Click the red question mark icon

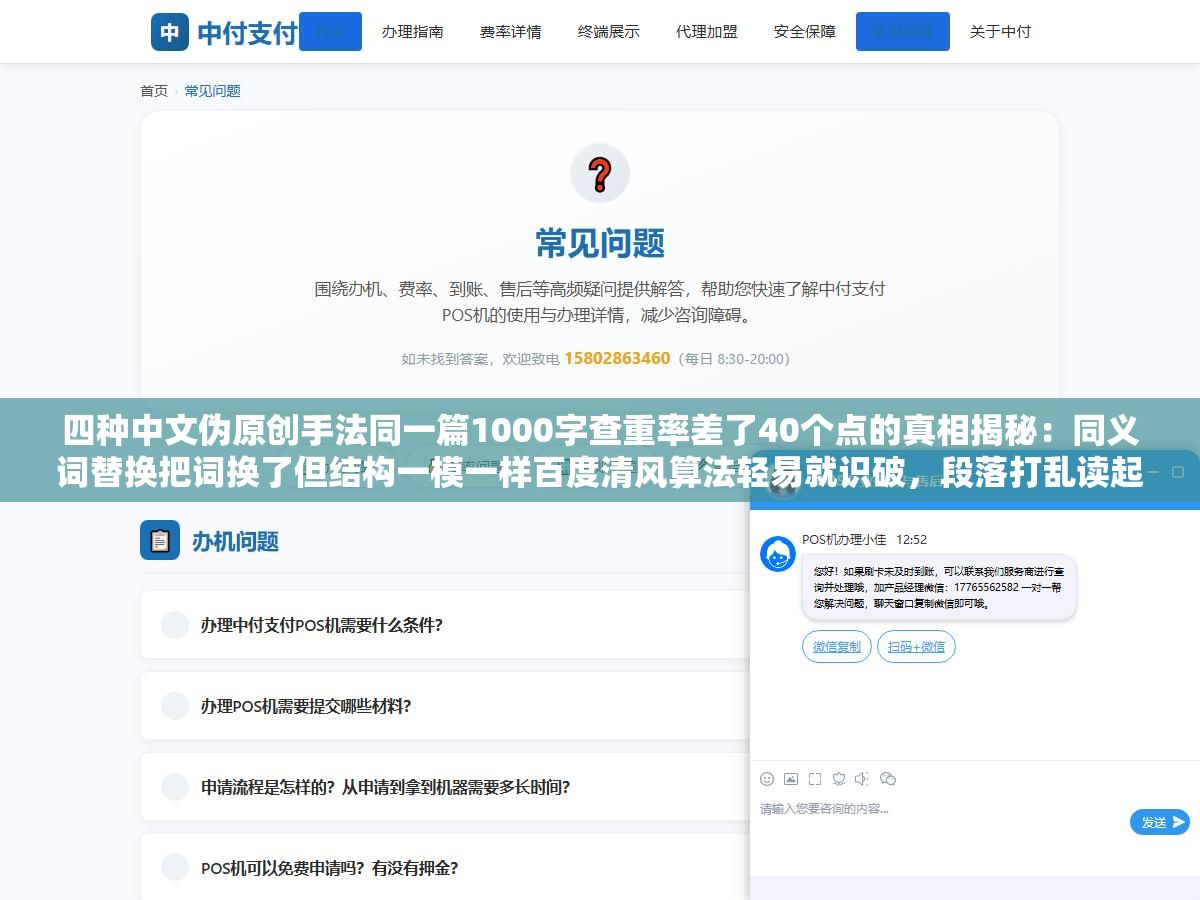click(600, 173)
